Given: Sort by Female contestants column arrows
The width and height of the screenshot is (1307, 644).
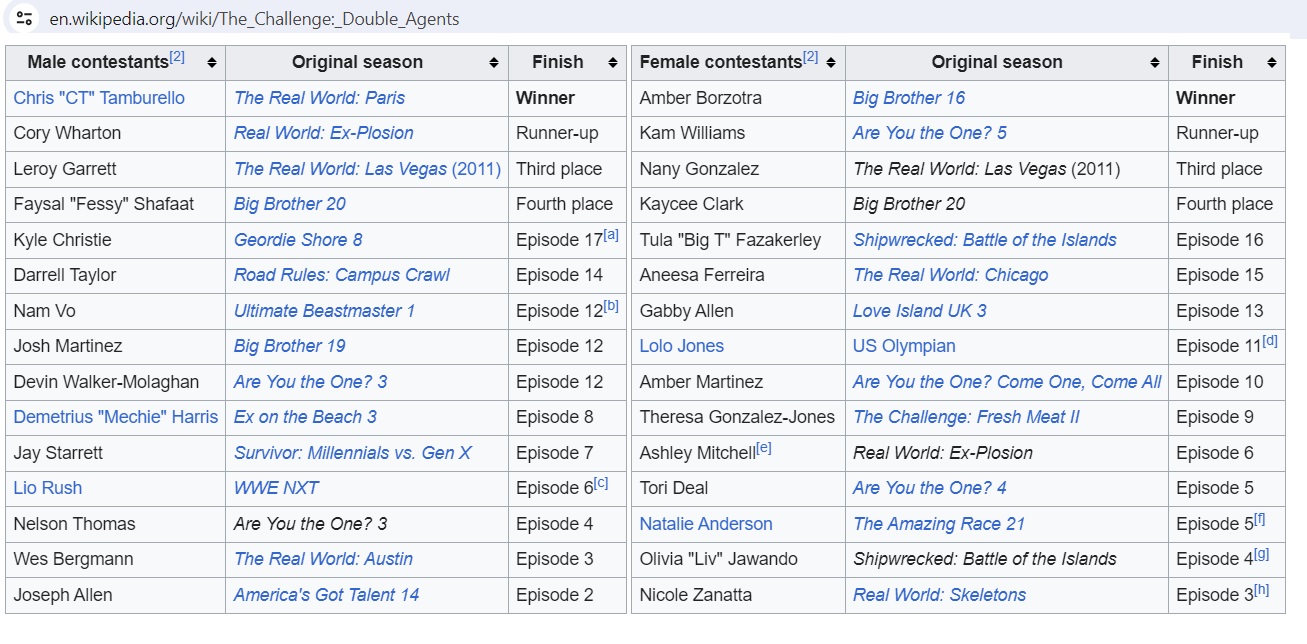Looking at the screenshot, I should point(831,63).
